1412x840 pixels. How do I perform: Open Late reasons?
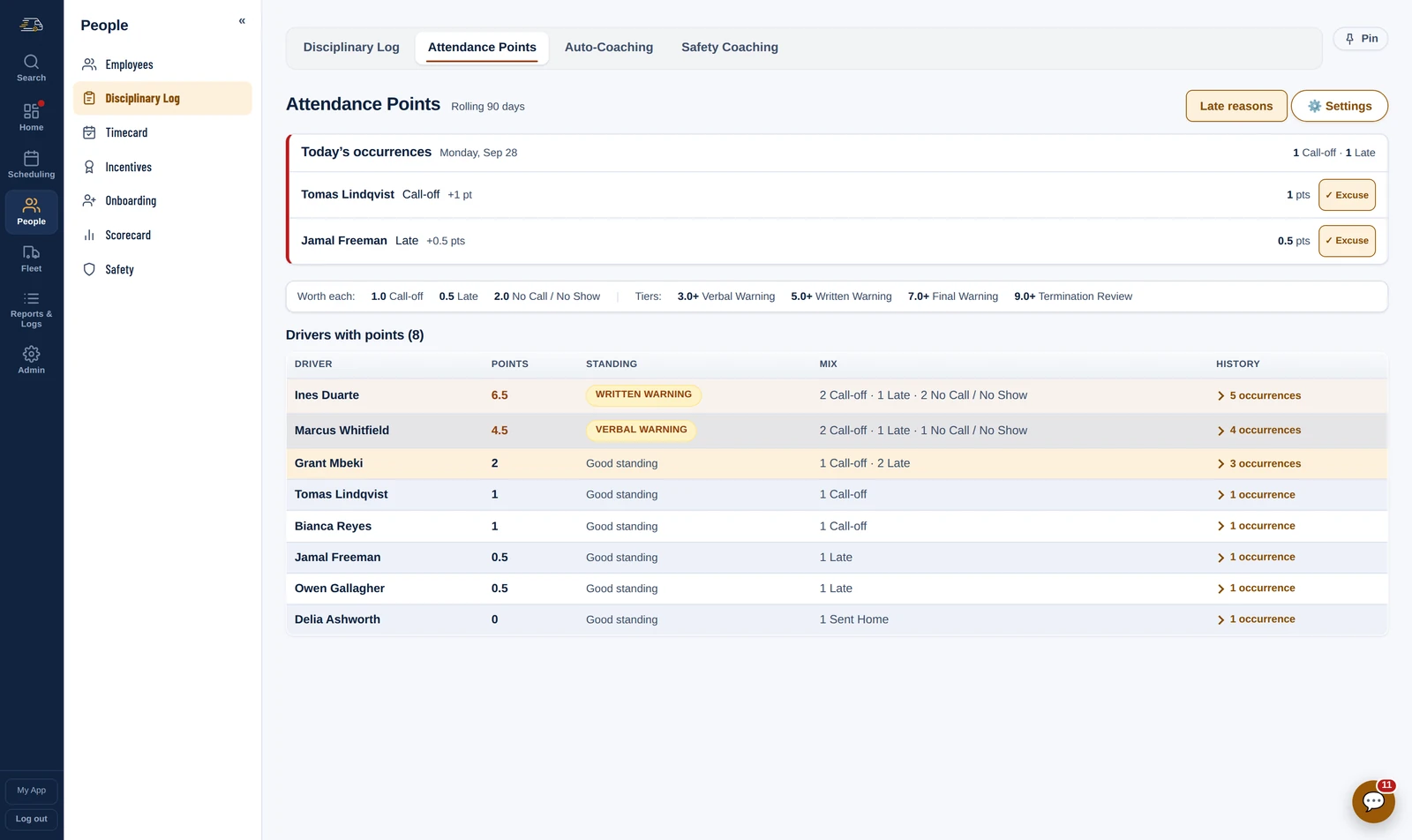[x=1236, y=106]
